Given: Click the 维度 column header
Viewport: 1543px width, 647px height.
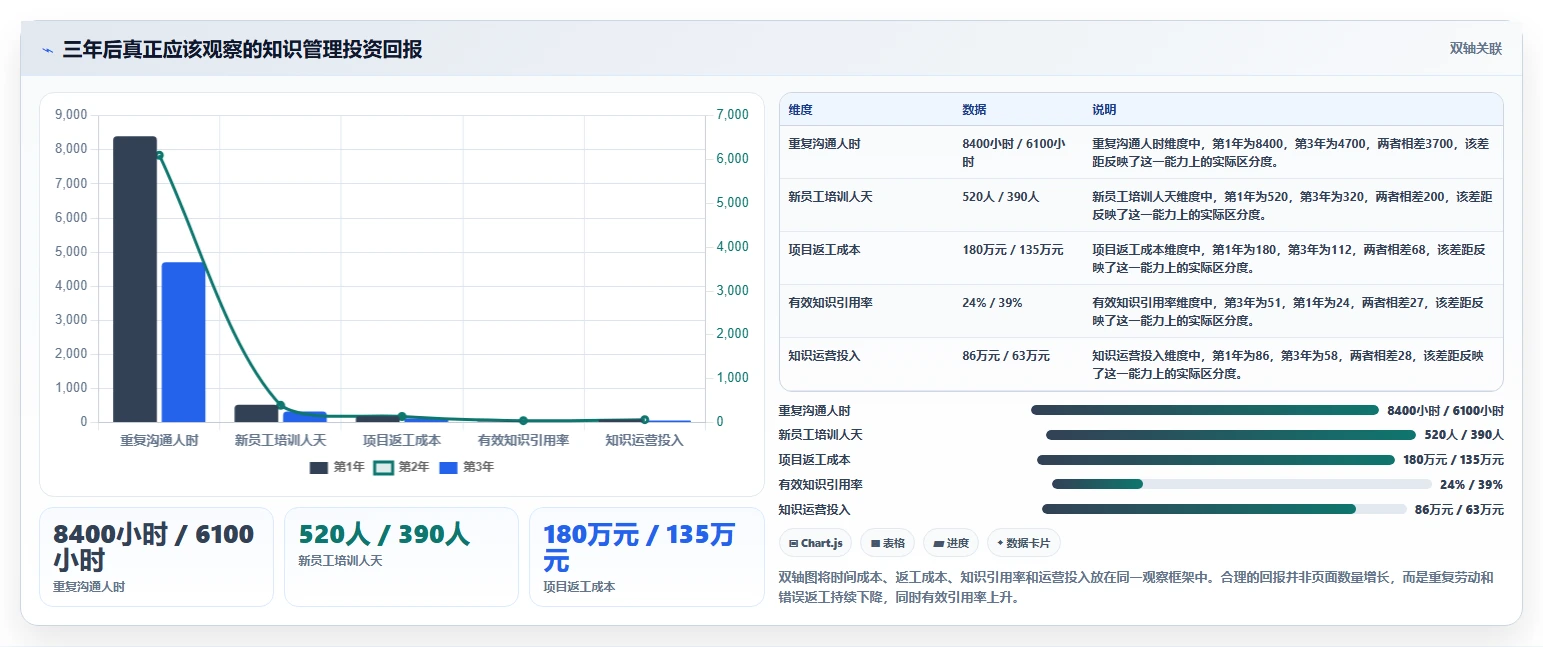Looking at the screenshot, I should pos(800,110).
